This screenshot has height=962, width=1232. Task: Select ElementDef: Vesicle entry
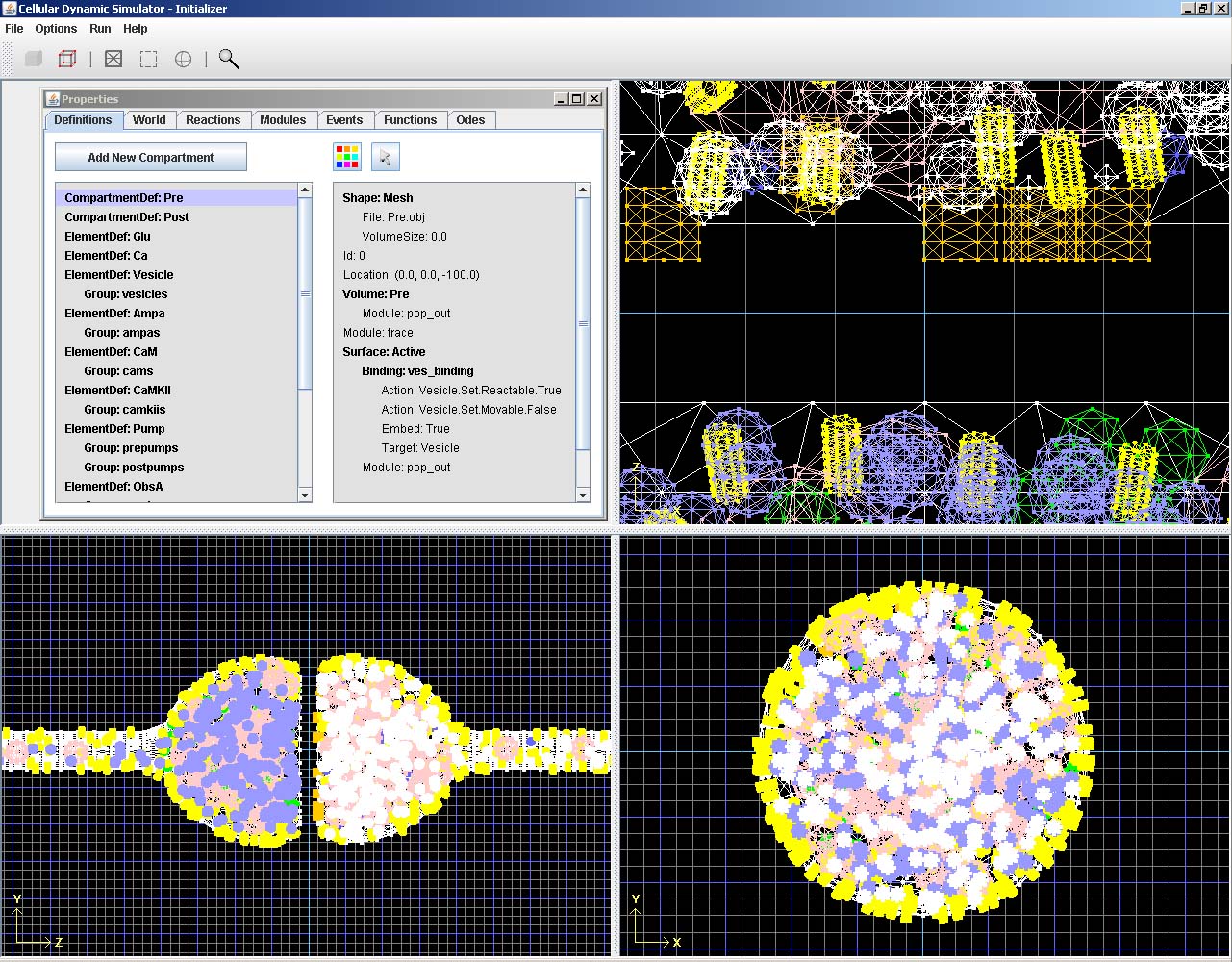(x=118, y=275)
